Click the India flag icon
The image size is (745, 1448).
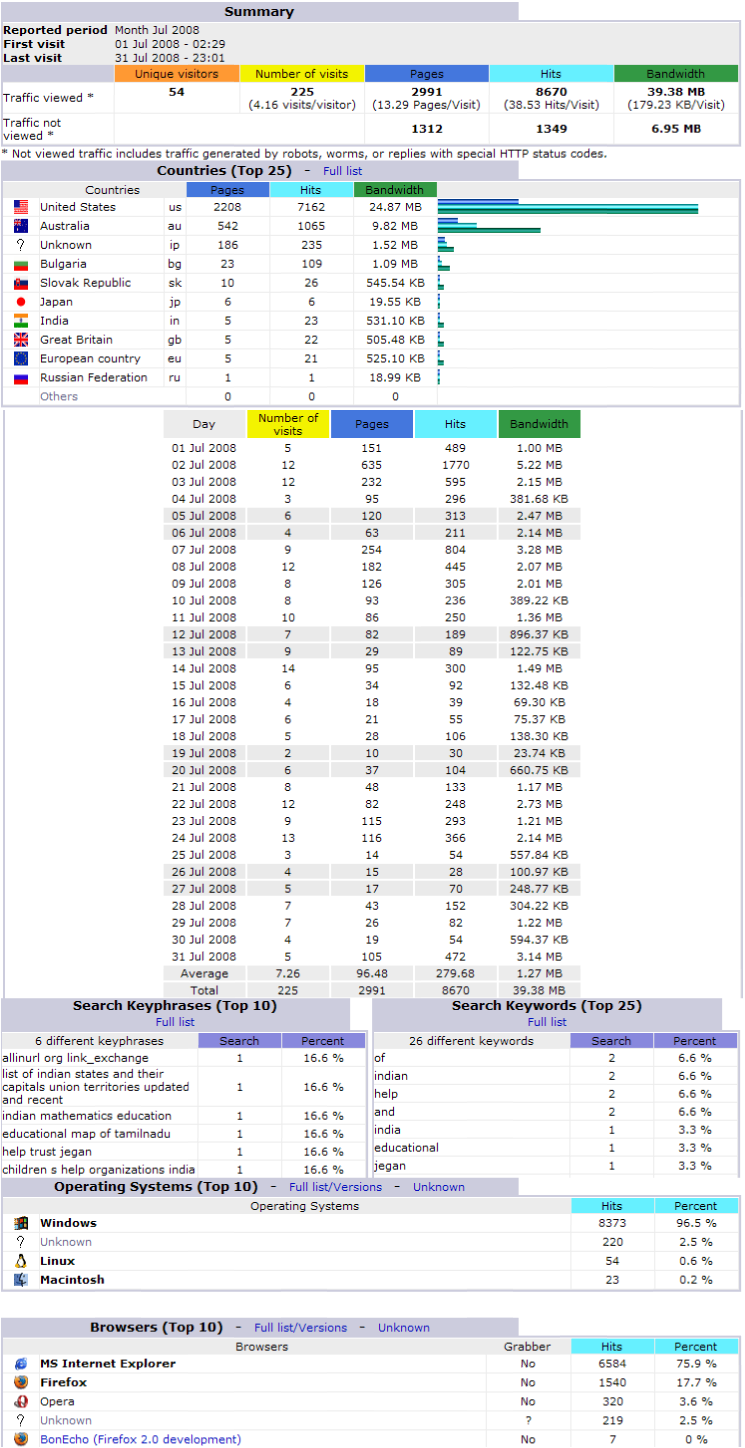pyautogui.click(x=21, y=321)
